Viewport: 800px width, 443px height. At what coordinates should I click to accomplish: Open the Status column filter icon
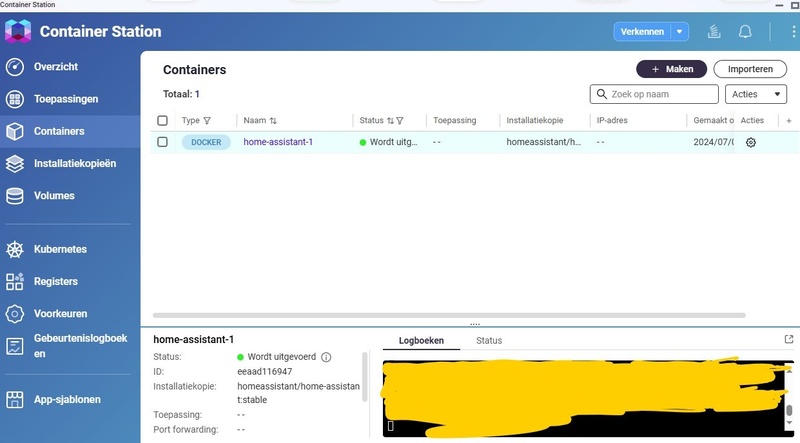tap(400, 121)
